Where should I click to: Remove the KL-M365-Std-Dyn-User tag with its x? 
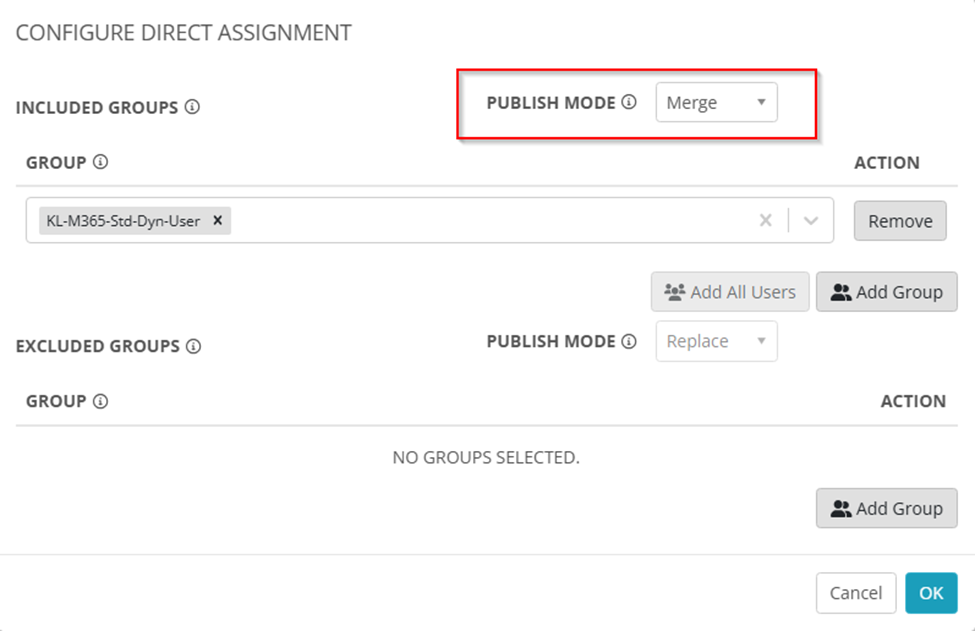tap(217, 220)
